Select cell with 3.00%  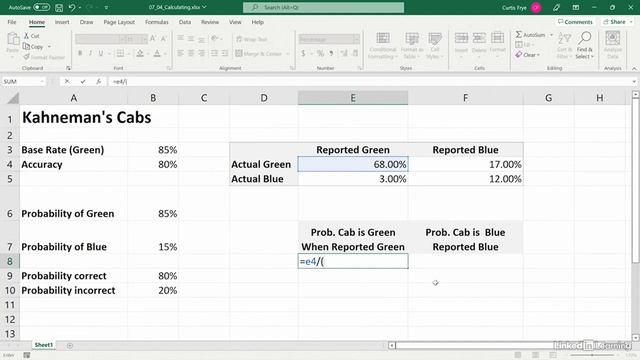(x=353, y=179)
